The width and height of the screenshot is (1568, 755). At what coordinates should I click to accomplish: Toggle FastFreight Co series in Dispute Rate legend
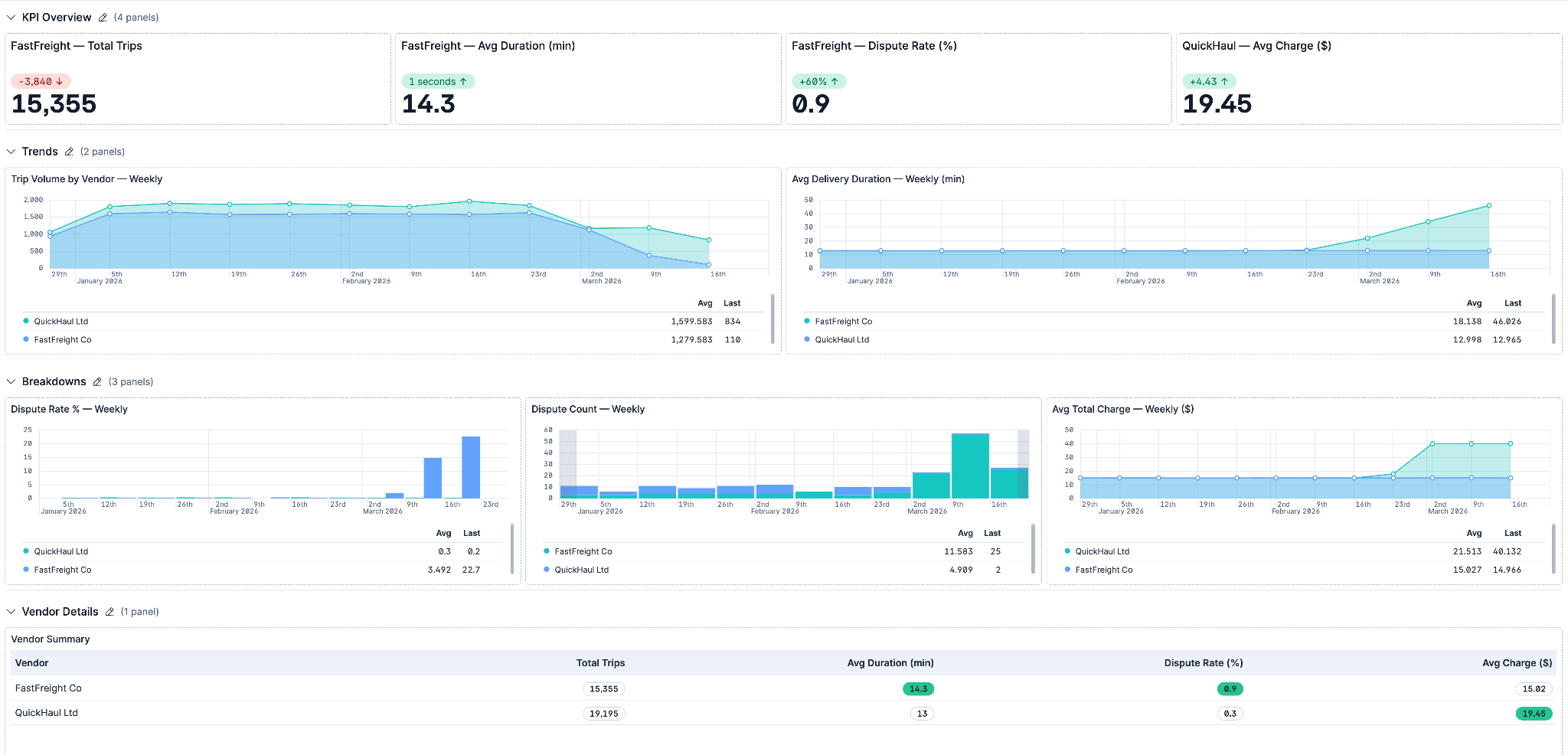(x=63, y=570)
